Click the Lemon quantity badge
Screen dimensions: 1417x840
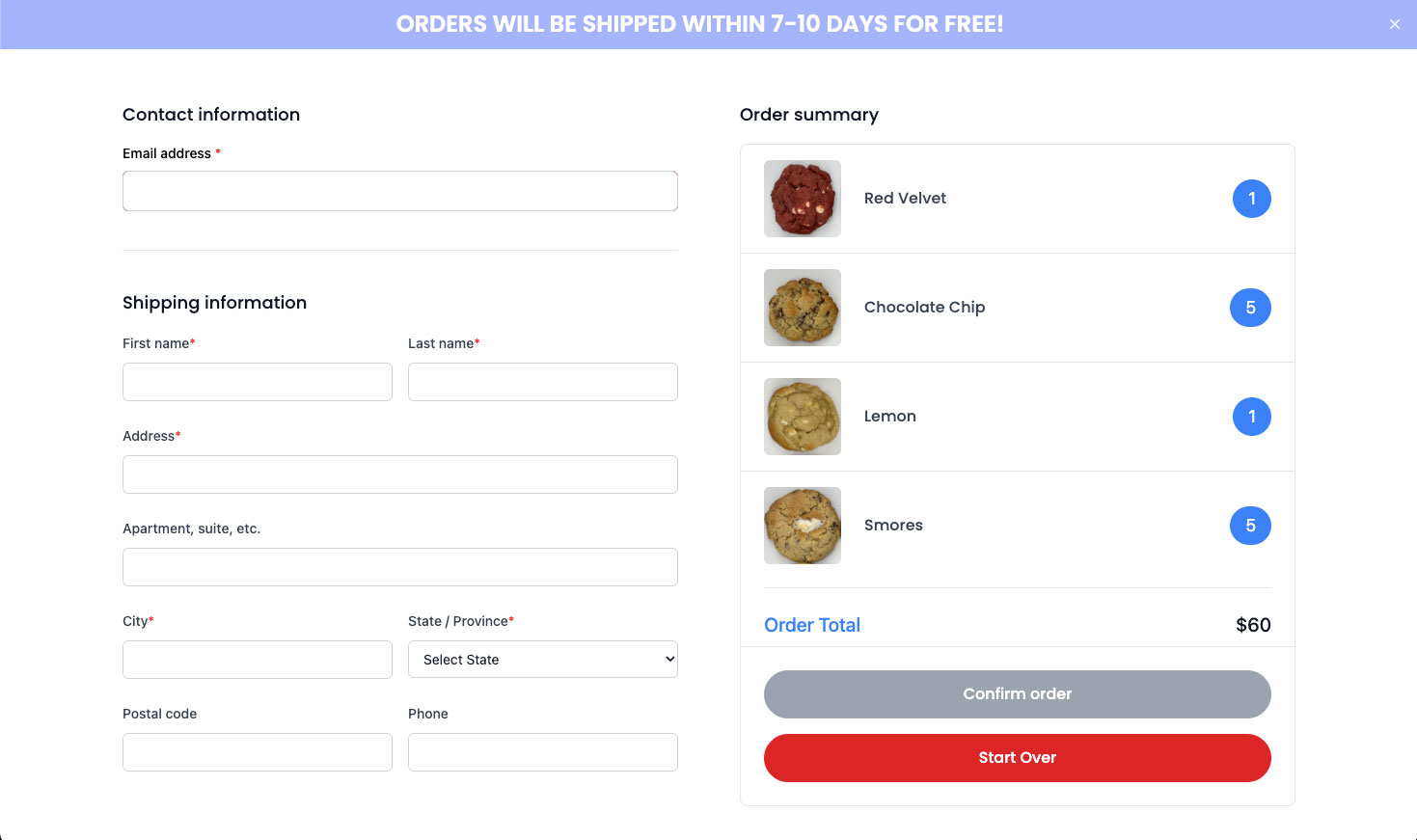tap(1251, 417)
